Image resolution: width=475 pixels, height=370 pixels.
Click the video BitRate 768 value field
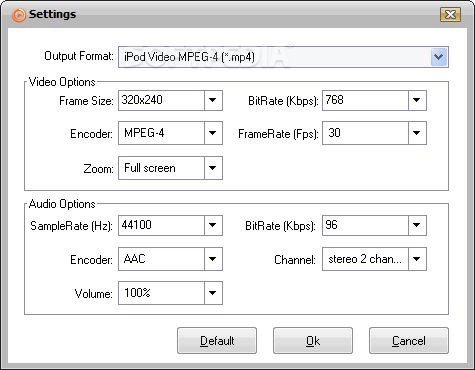pos(365,100)
